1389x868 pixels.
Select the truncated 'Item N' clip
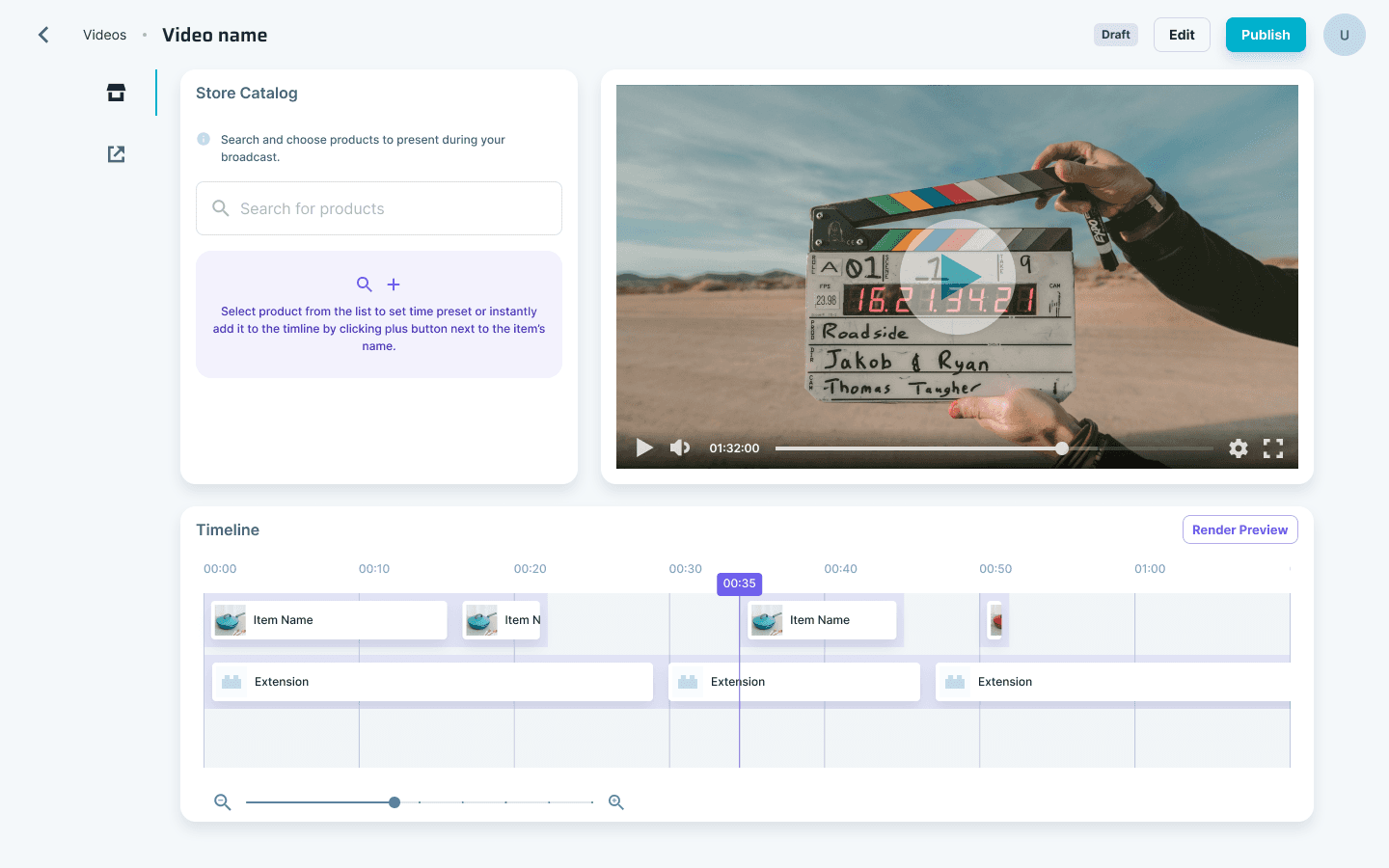pyautogui.click(x=502, y=620)
